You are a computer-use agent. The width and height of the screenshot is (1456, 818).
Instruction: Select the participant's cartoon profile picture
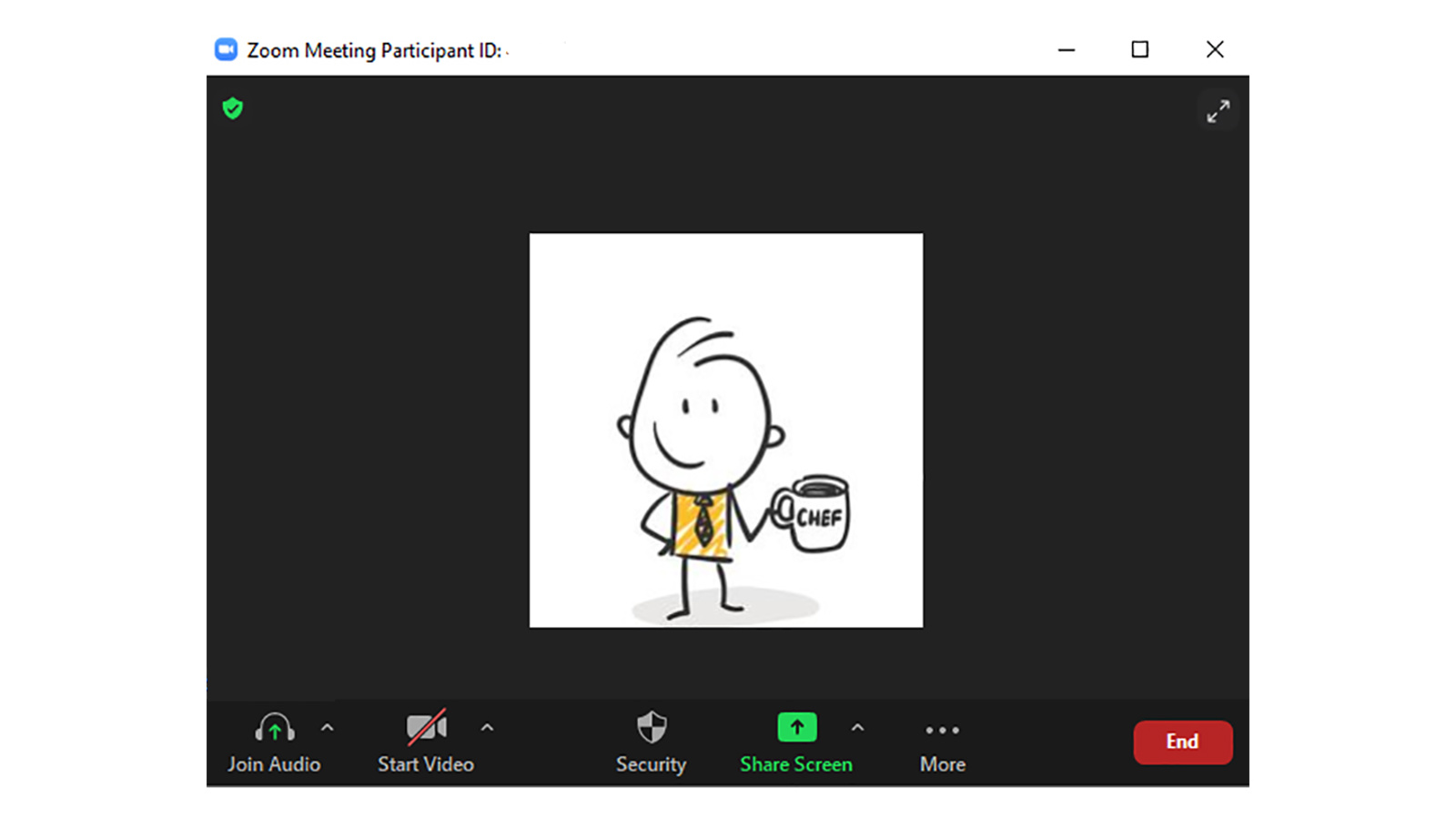pyautogui.click(x=726, y=430)
